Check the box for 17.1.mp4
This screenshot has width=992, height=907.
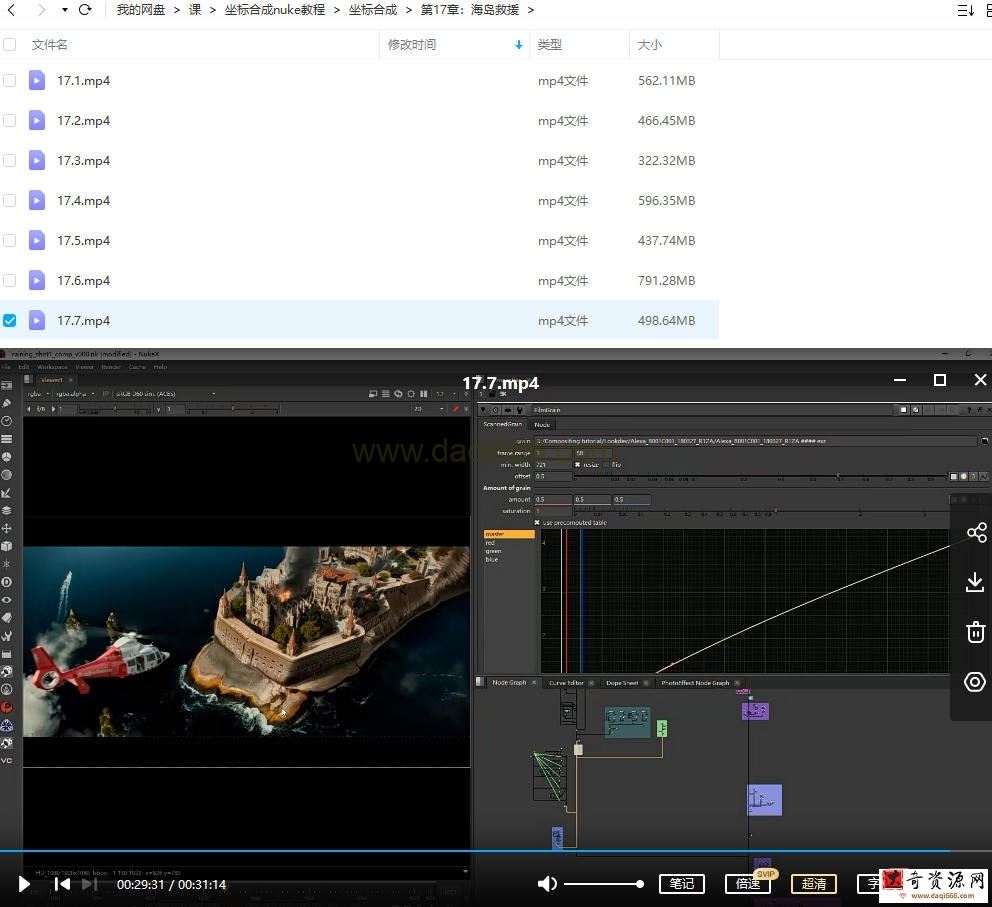9,80
